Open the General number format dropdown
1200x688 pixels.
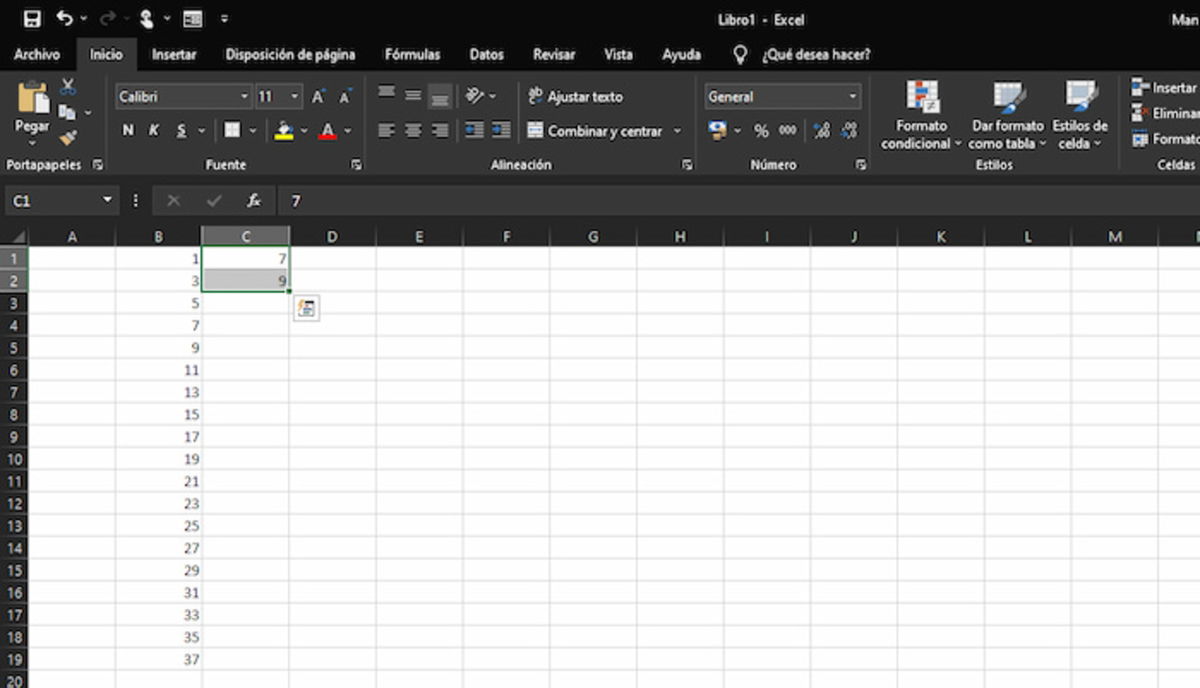click(852, 96)
